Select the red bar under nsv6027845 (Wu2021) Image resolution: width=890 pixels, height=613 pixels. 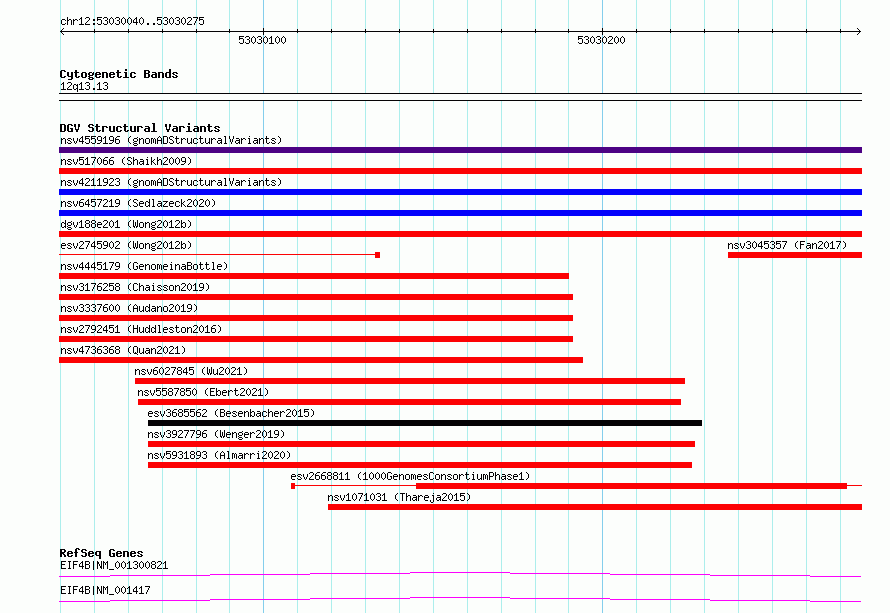(410, 381)
